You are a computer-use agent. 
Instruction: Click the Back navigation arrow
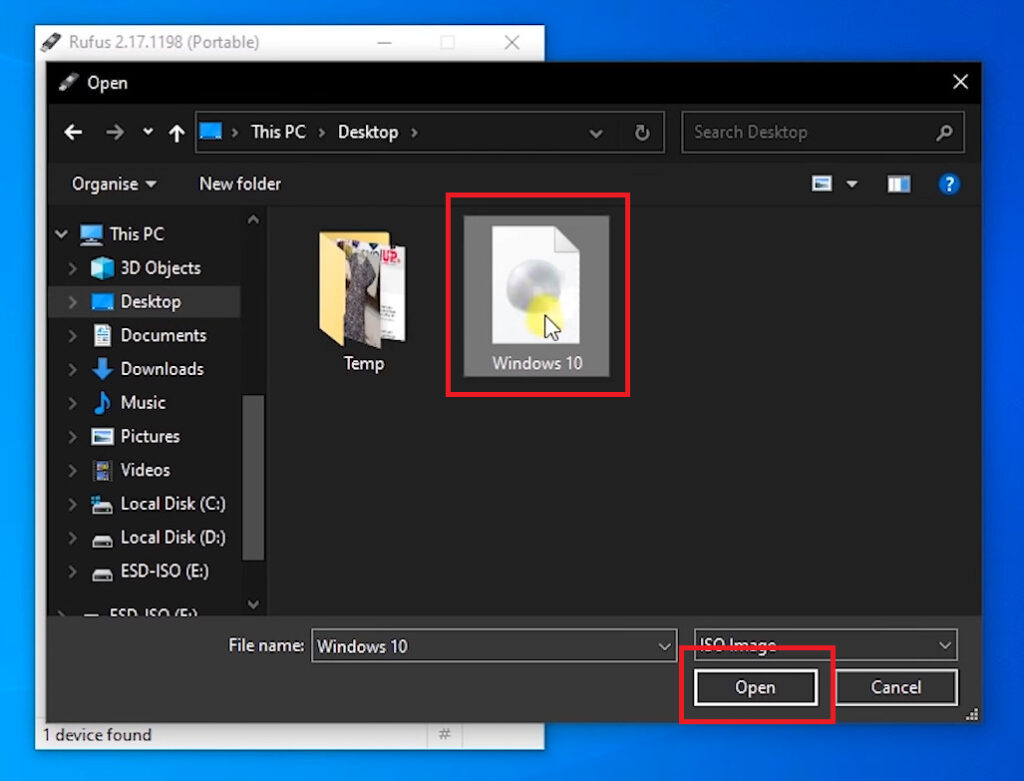click(72, 131)
